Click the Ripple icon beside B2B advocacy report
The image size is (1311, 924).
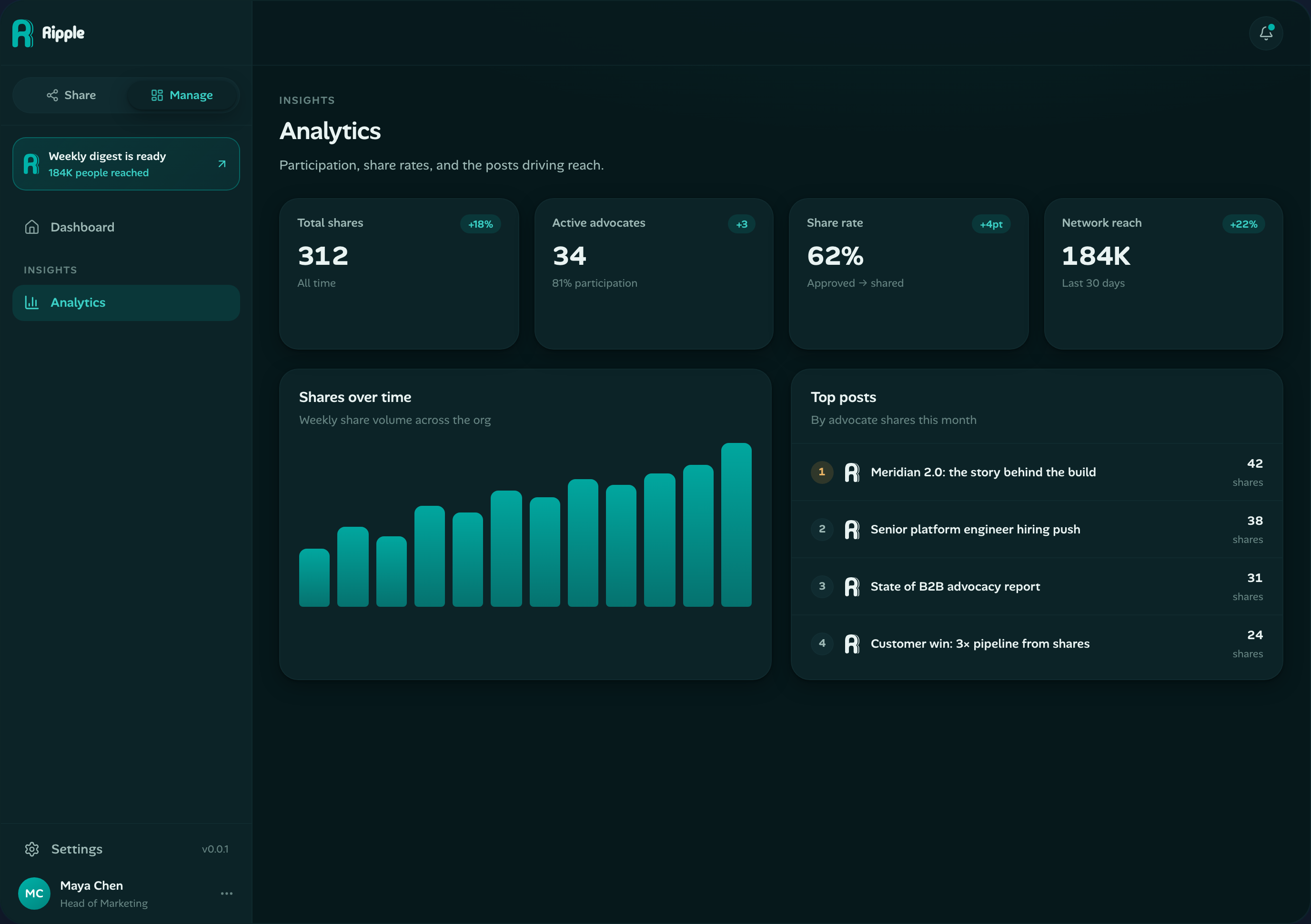click(x=852, y=586)
